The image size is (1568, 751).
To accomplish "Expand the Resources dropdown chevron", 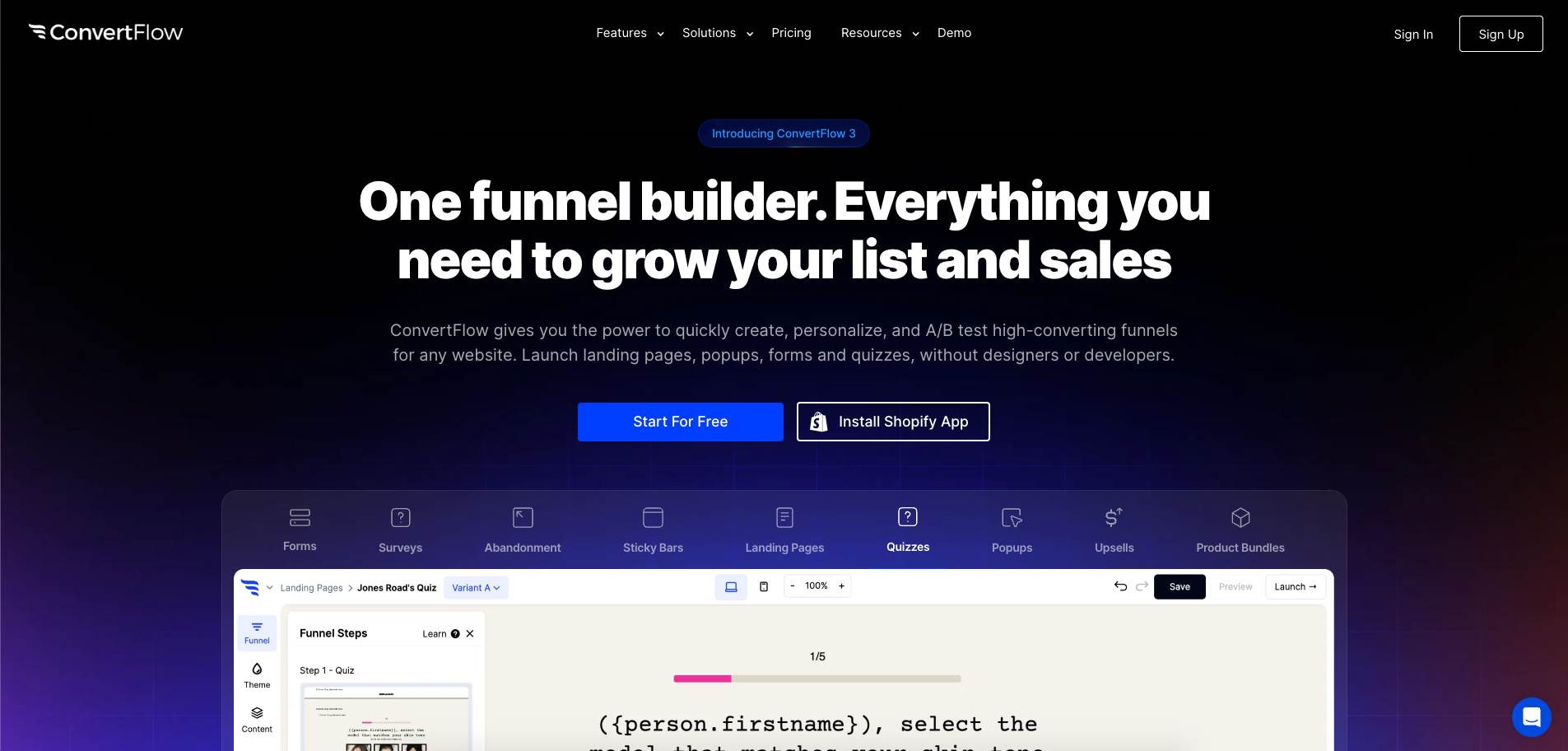I will coord(915,34).
